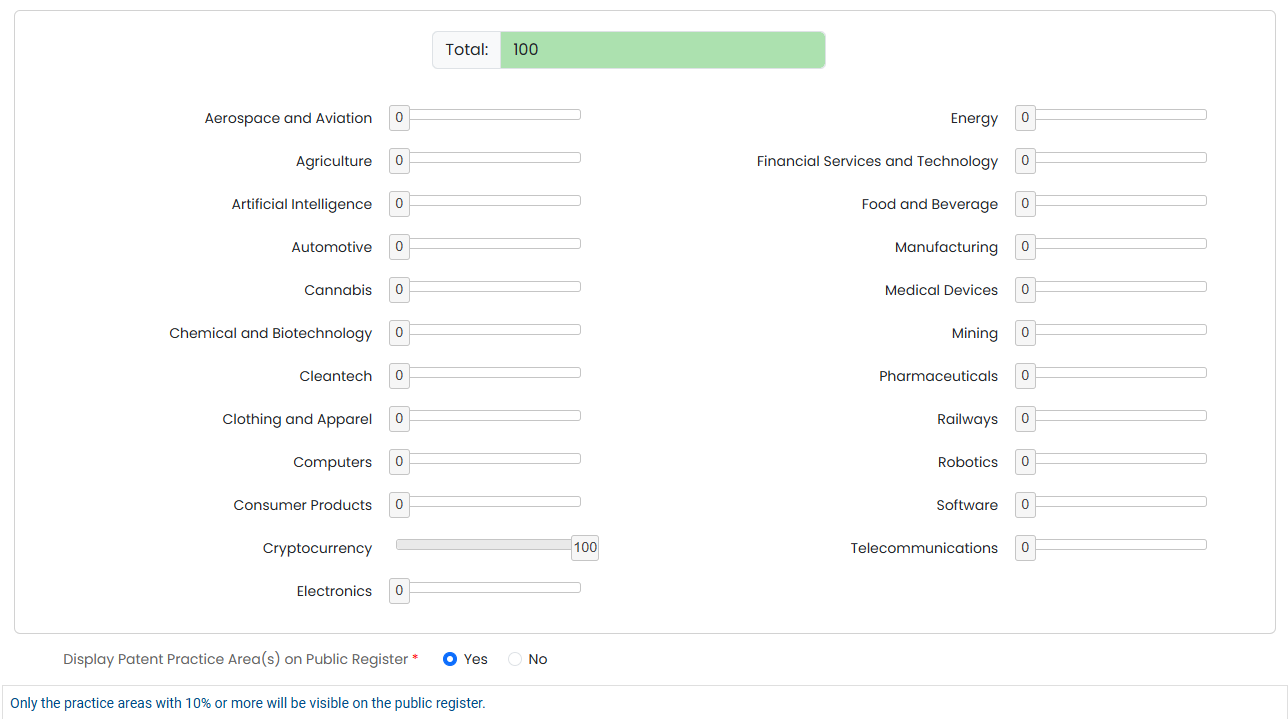The height and width of the screenshot is (719, 1288).
Task: Click the Software slider handle
Action: (x=1025, y=505)
